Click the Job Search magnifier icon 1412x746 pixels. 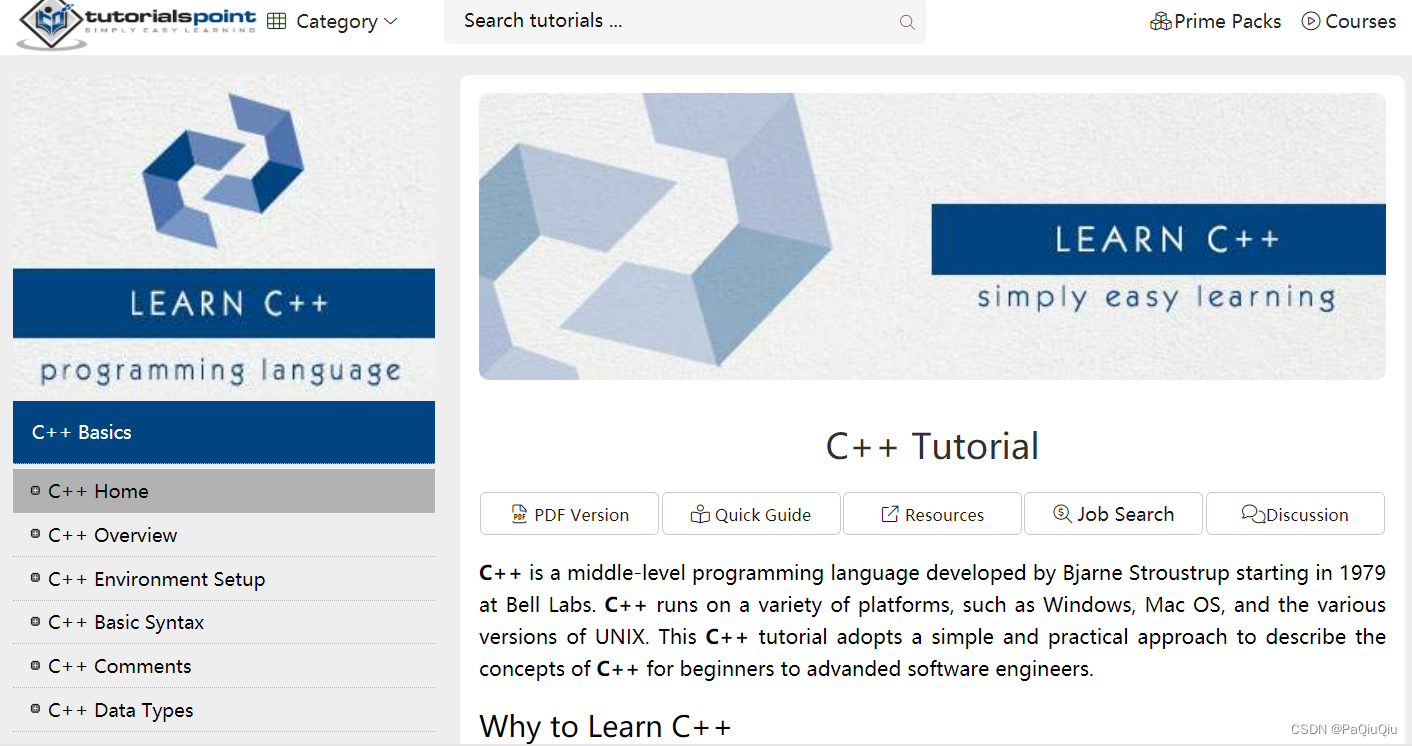[1062, 513]
